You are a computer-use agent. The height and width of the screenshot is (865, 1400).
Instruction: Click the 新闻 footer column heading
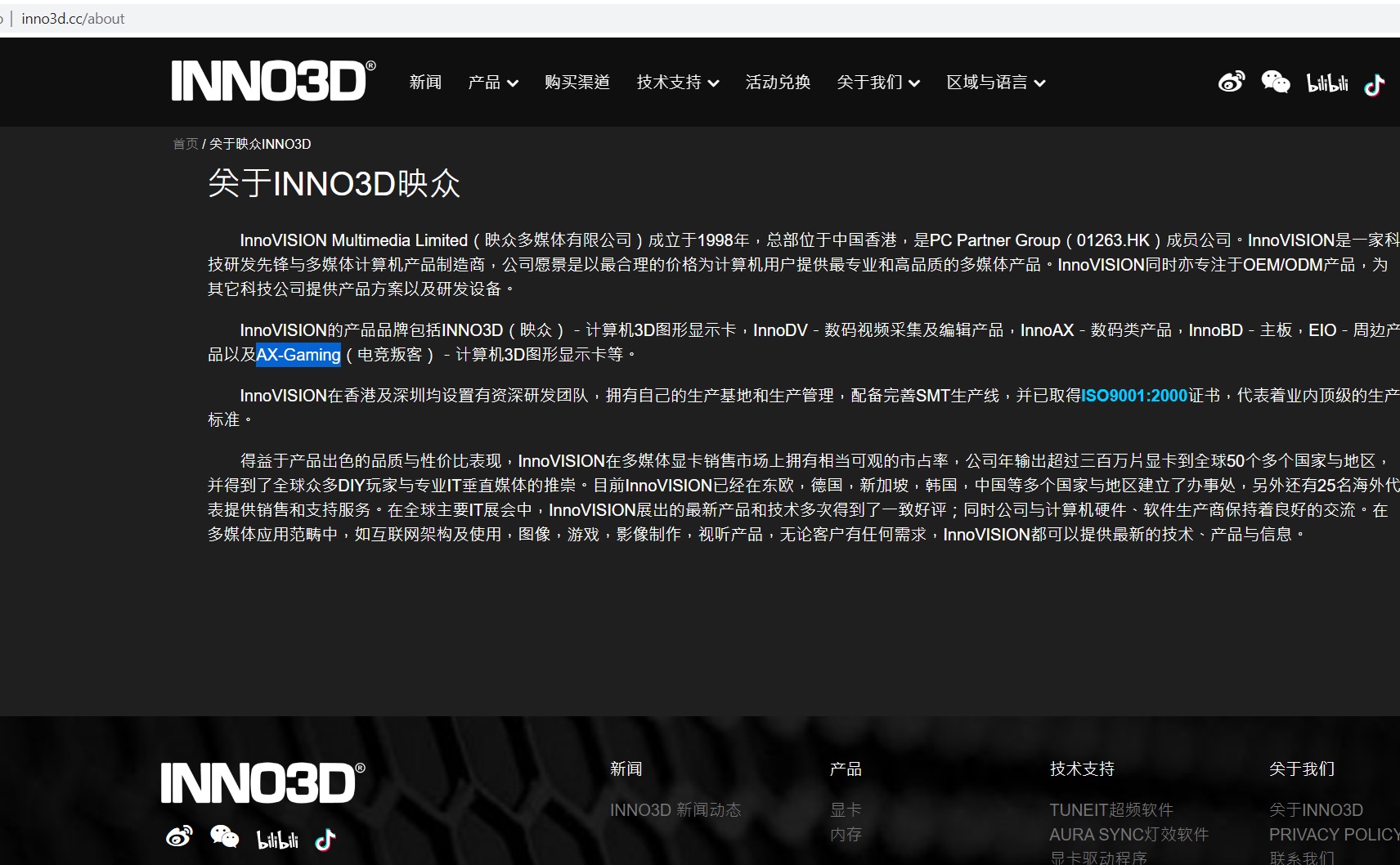626,769
